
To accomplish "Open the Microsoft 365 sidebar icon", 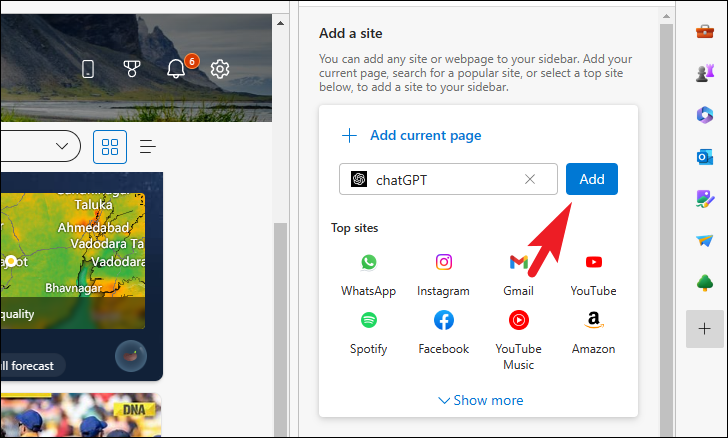I will [x=704, y=115].
